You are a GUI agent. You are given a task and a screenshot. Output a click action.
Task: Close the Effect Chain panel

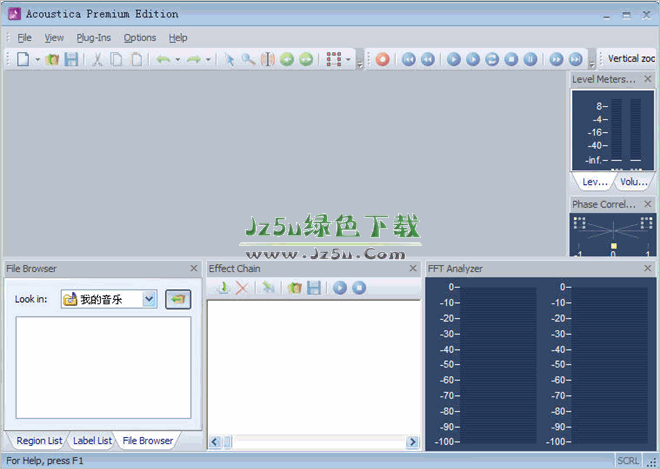[x=413, y=268]
